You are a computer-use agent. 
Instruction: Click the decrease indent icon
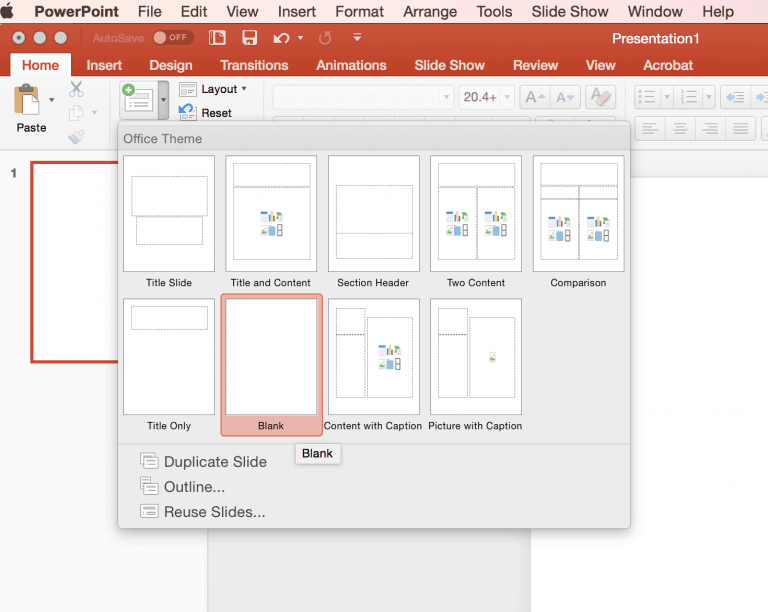735,97
